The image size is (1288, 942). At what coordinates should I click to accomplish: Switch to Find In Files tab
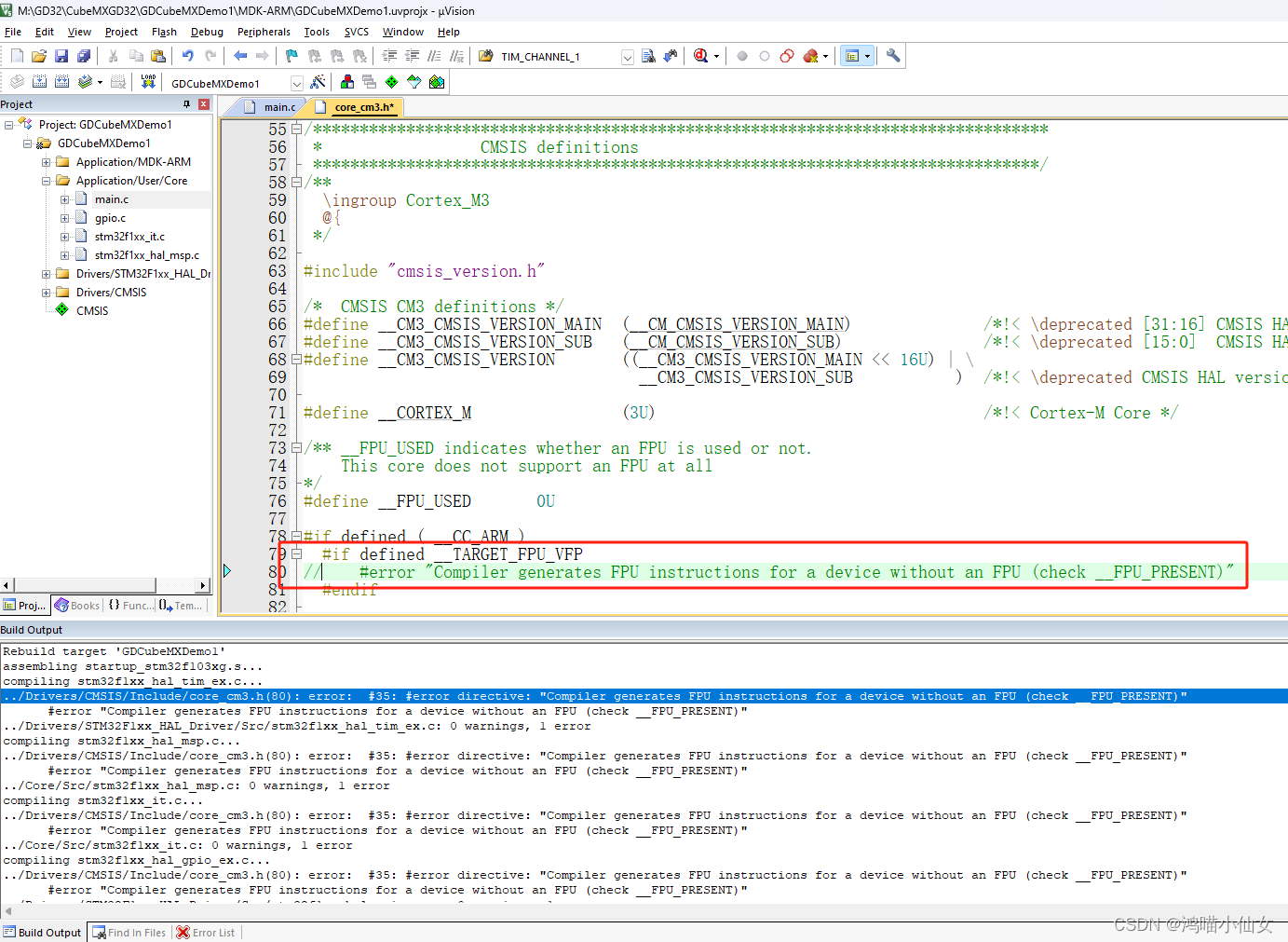click(129, 933)
